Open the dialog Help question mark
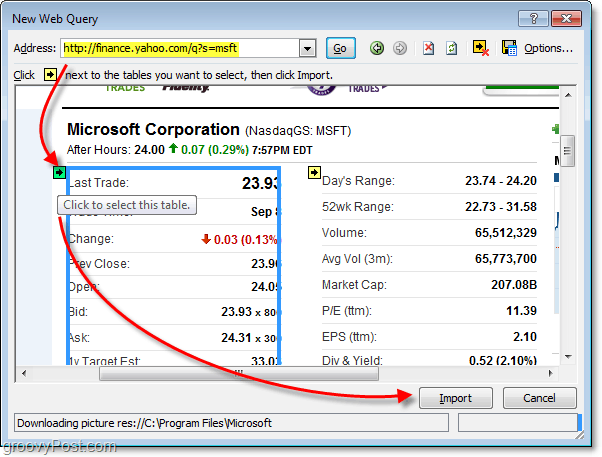602x457 pixels. click(x=533, y=18)
